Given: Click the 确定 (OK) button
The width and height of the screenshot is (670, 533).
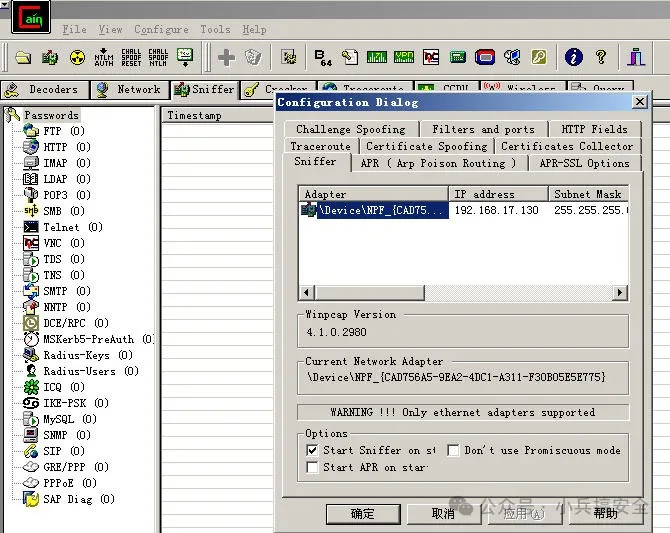Looking at the screenshot, I should point(362,513).
